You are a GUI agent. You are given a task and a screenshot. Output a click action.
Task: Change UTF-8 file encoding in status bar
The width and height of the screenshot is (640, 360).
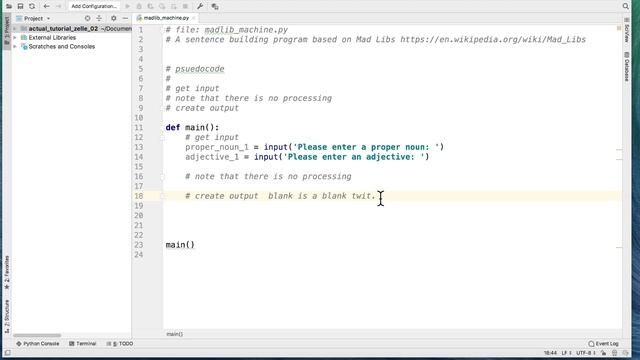click(x=586, y=353)
